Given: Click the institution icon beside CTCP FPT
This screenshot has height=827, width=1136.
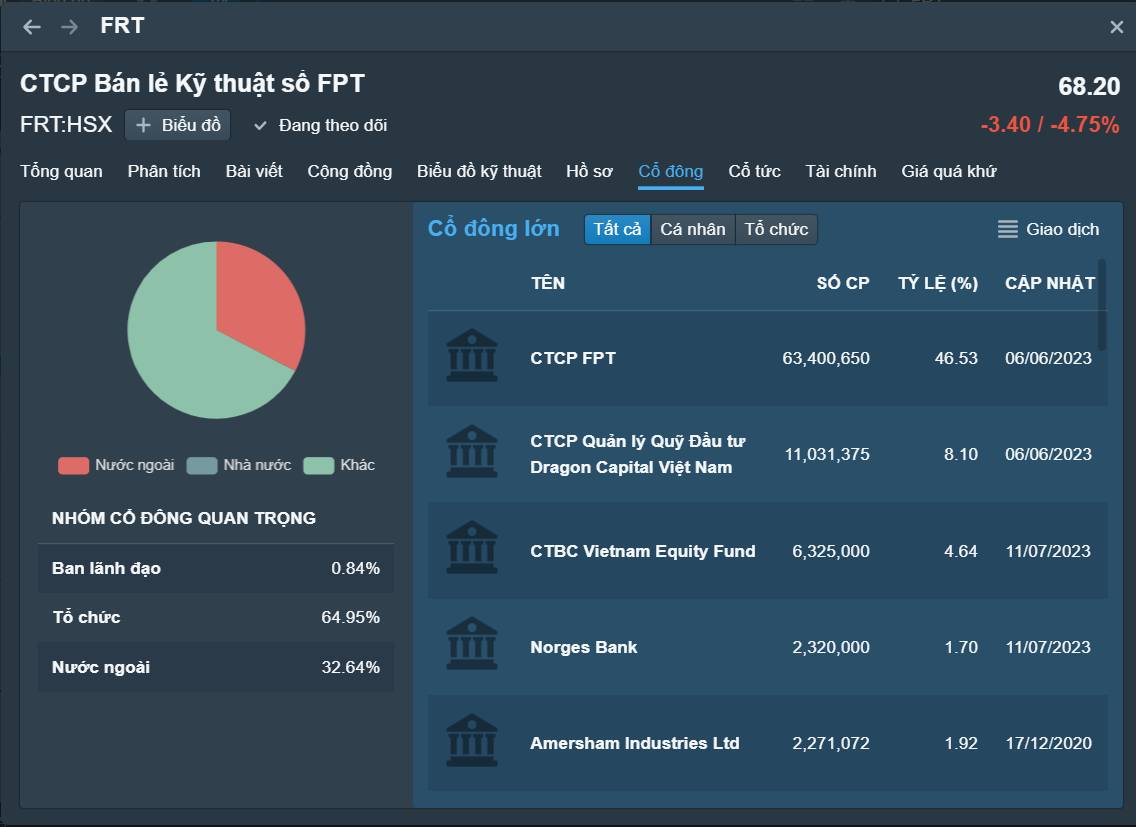Looking at the screenshot, I should pyautogui.click(x=472, y=357).
